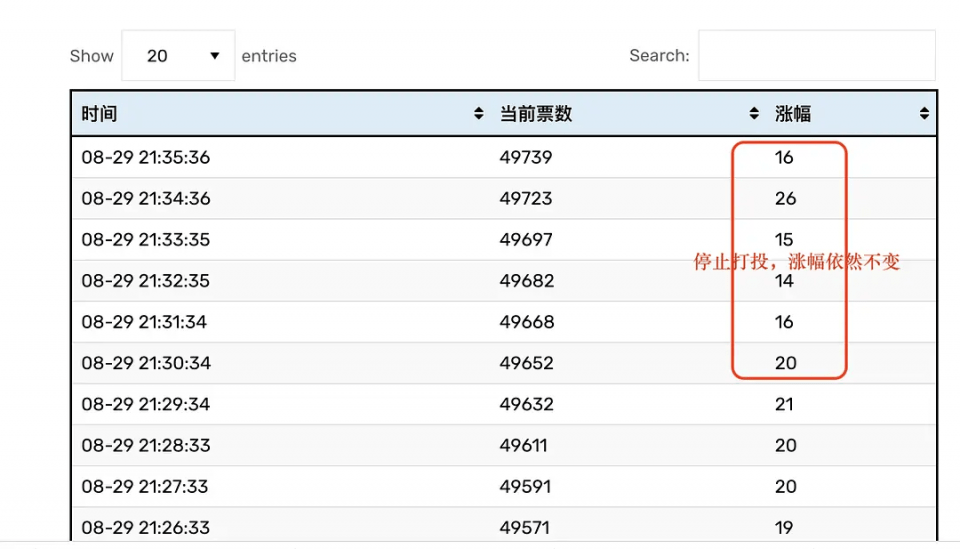Select the timestamp cell 08-29 21:30:34
Viewport: 960px width, 549px height.
(x=146, y=363)
